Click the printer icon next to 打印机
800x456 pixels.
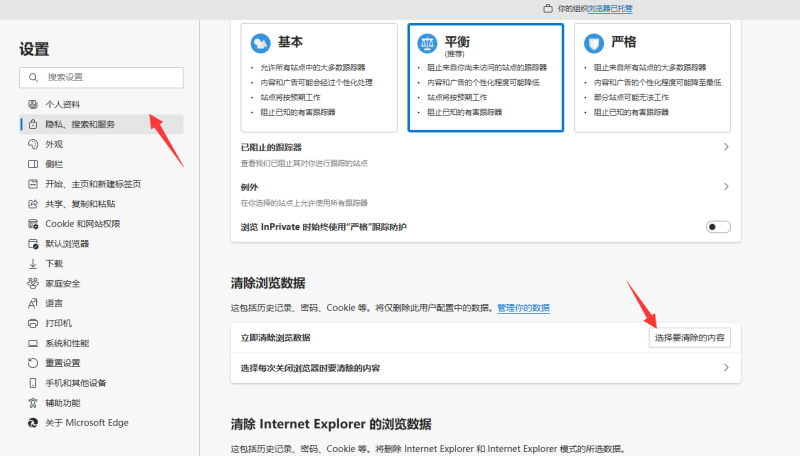33,323
